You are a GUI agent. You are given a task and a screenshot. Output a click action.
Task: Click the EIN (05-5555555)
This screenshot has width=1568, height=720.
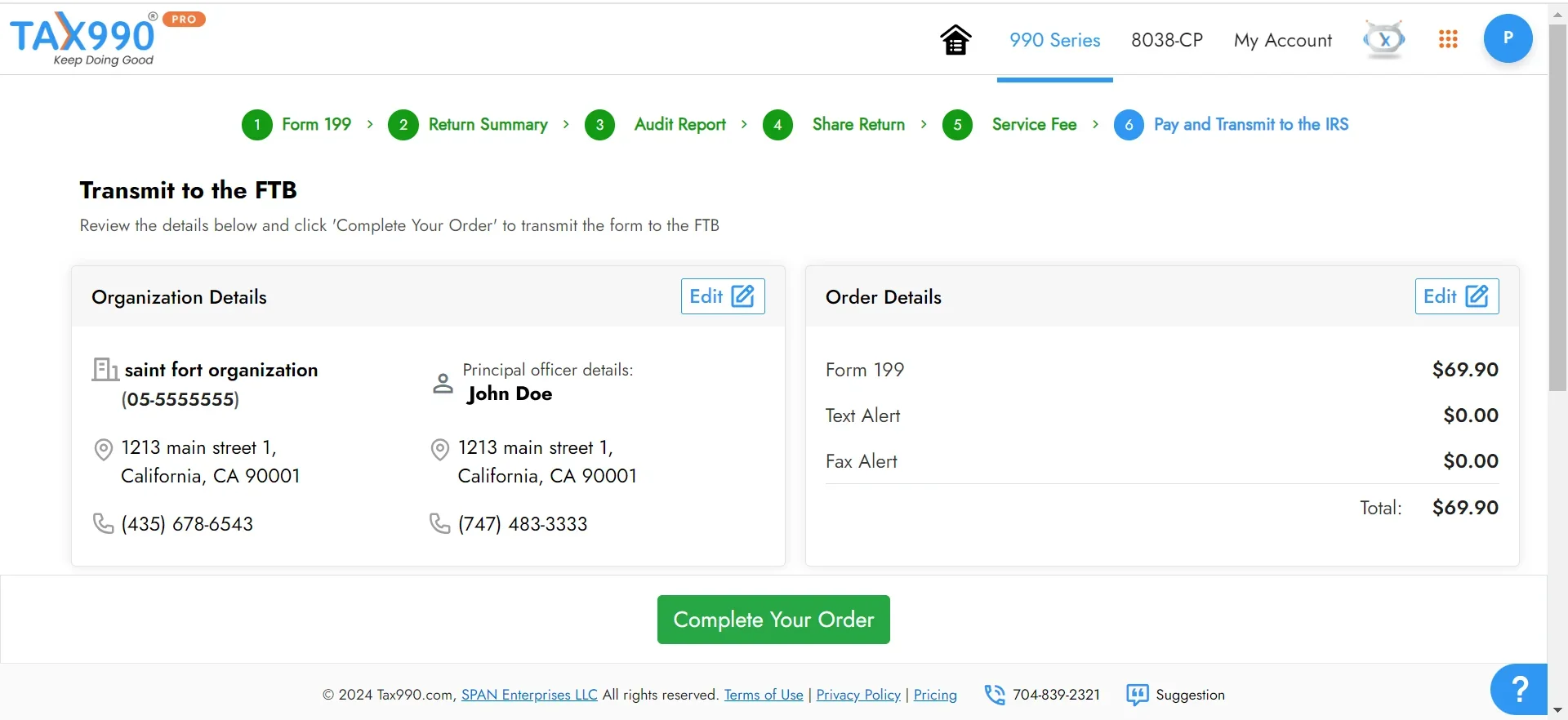pyautogui.click(x=180, y=399)
